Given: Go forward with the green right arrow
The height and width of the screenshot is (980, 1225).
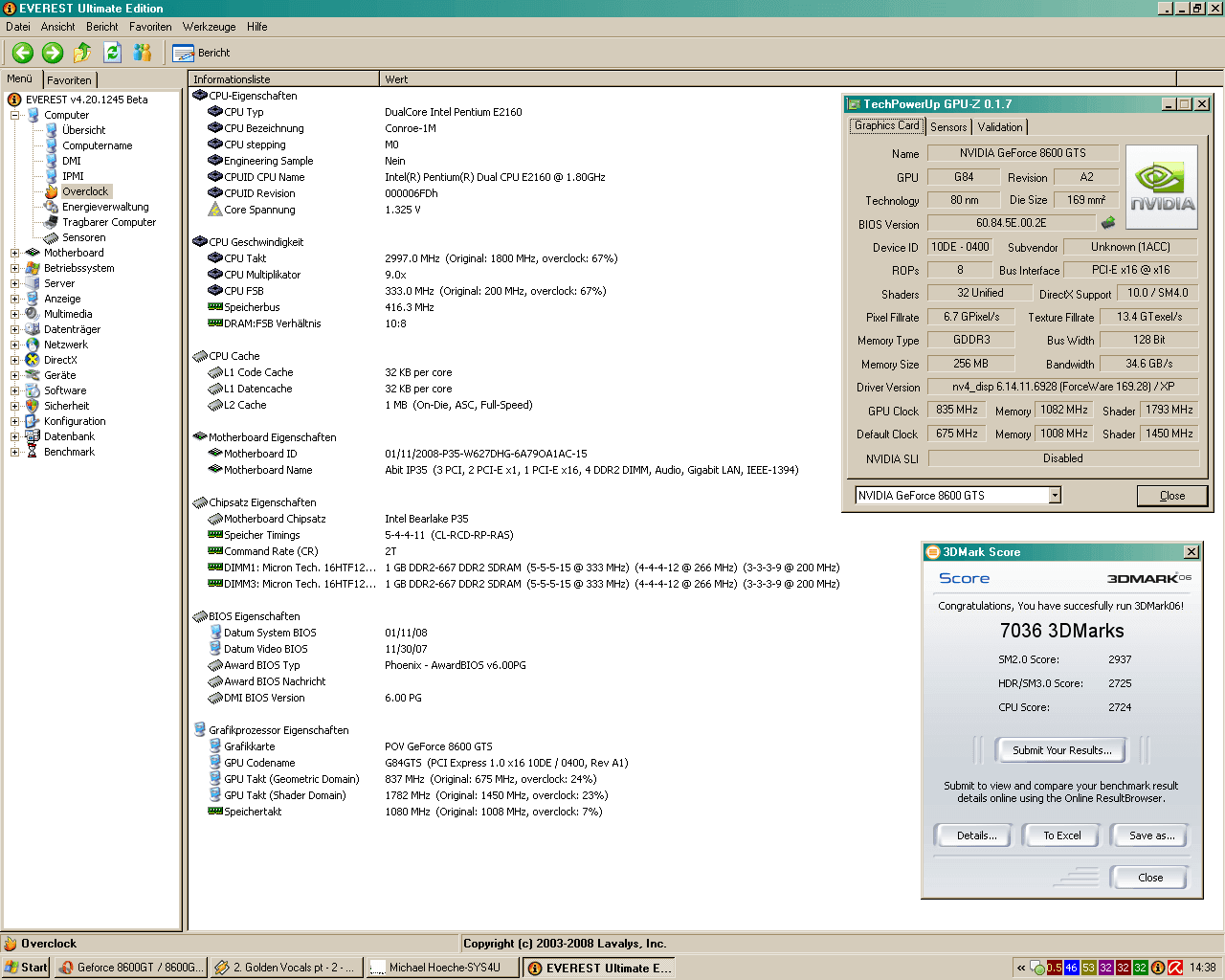Looking at the screenshot, I should pos(53,53).
